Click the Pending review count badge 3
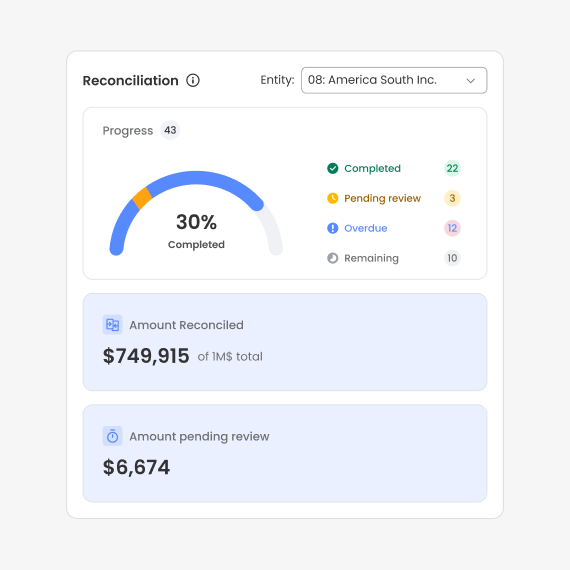The width and height of the screenshot is (570, 570). pyautogui.click(x=452, y=198)
